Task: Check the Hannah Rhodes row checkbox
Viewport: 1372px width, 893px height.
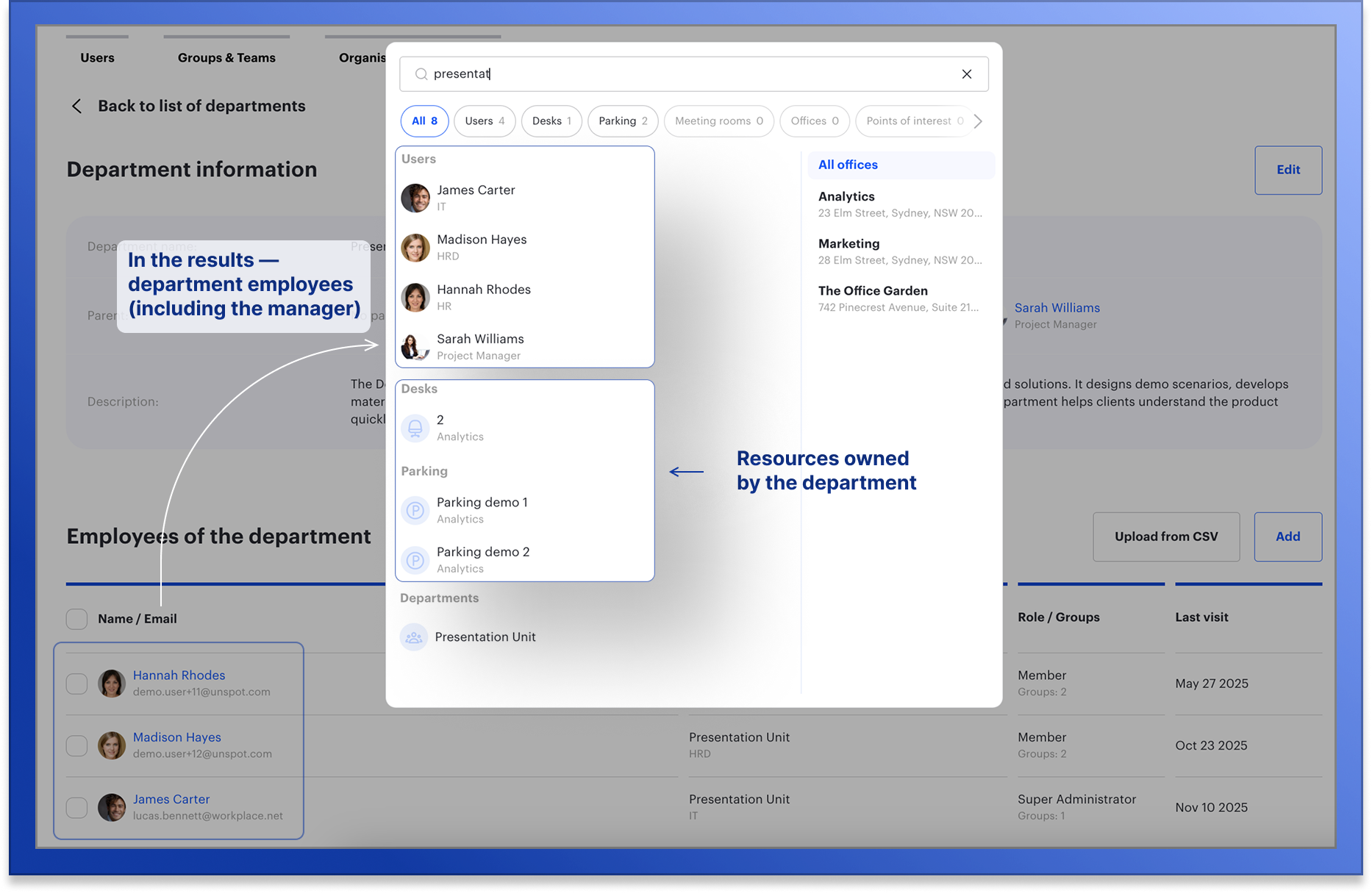Action: coord(77,684)
